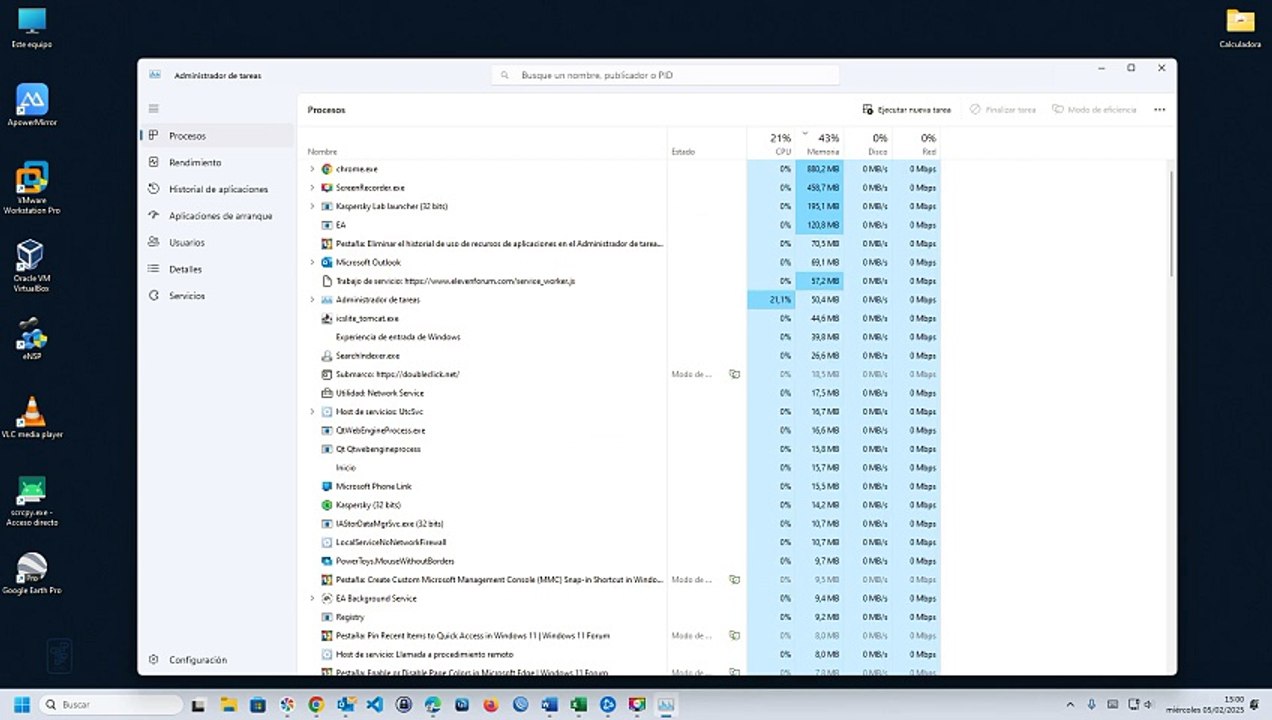Switch to the Usuarios tab

coord(218,242)
